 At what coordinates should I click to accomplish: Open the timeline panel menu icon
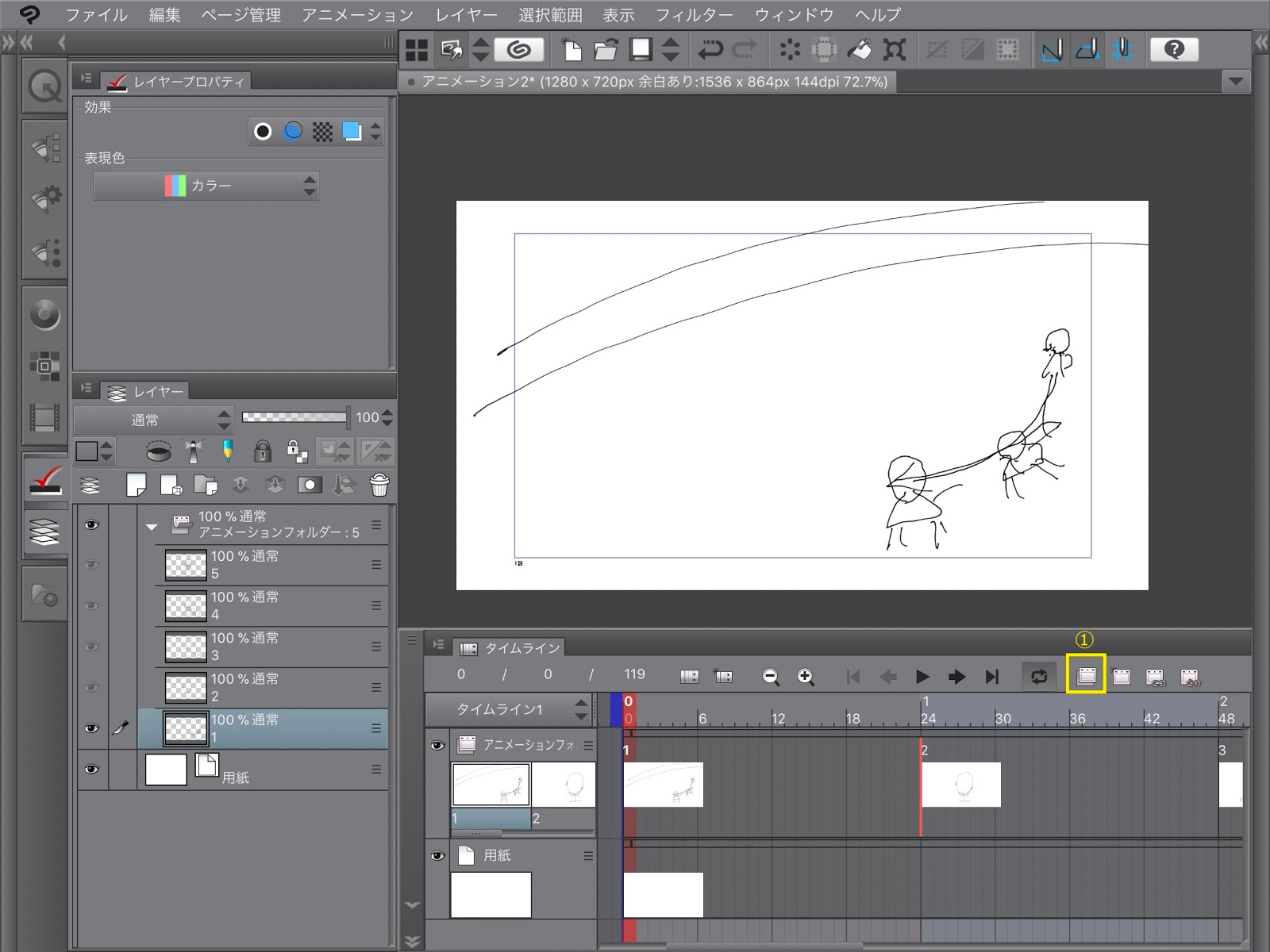[438, 645]
